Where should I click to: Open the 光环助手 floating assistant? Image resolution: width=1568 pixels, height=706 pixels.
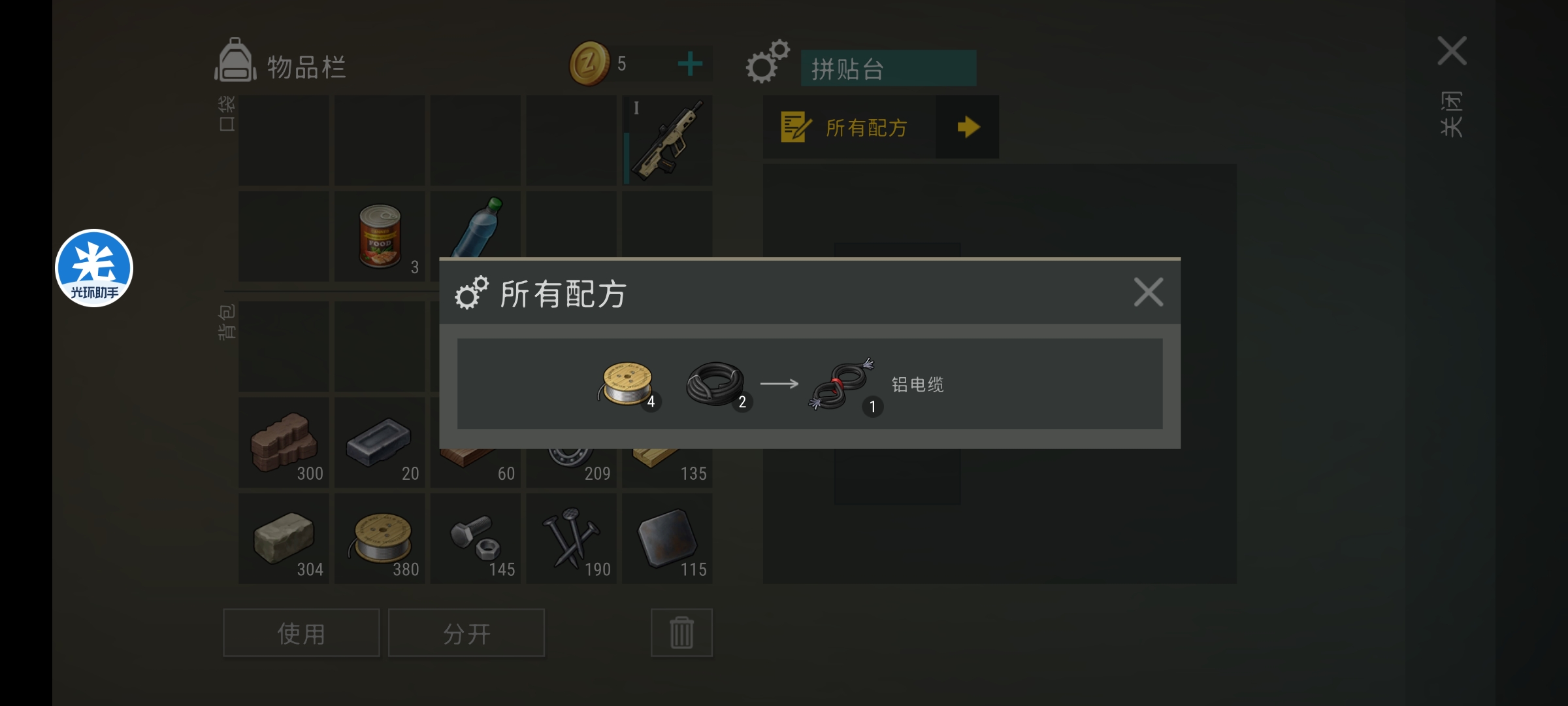94,268
